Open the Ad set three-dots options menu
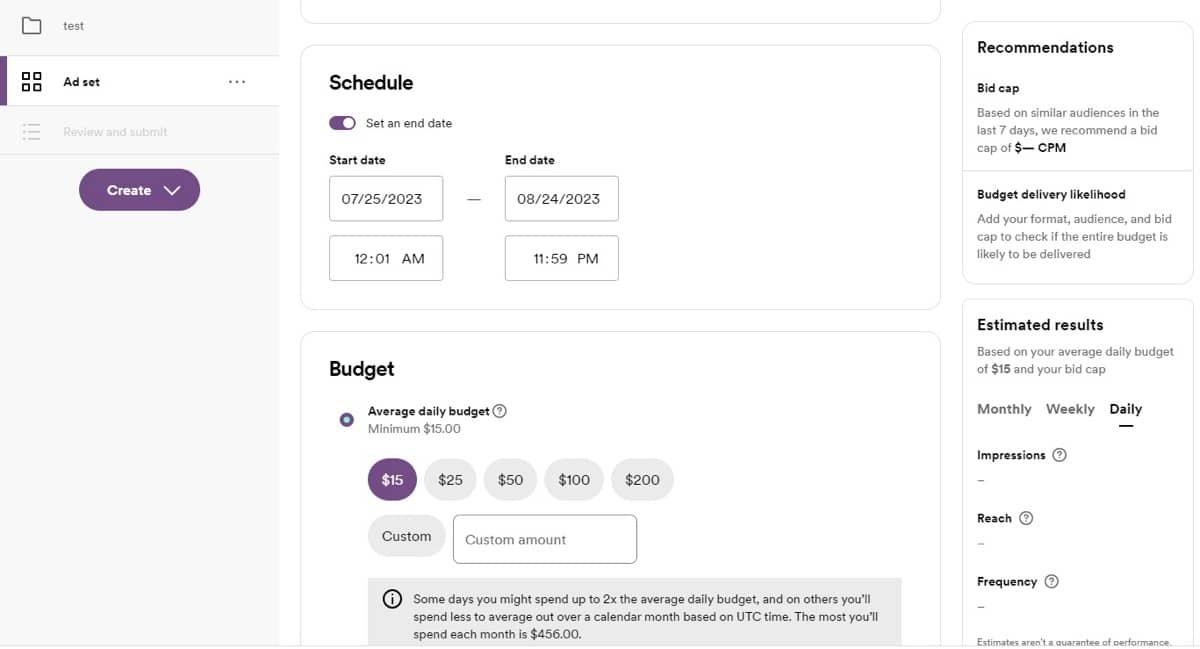Viewport: 1200px width, 649px height. [x=237, y=82]
